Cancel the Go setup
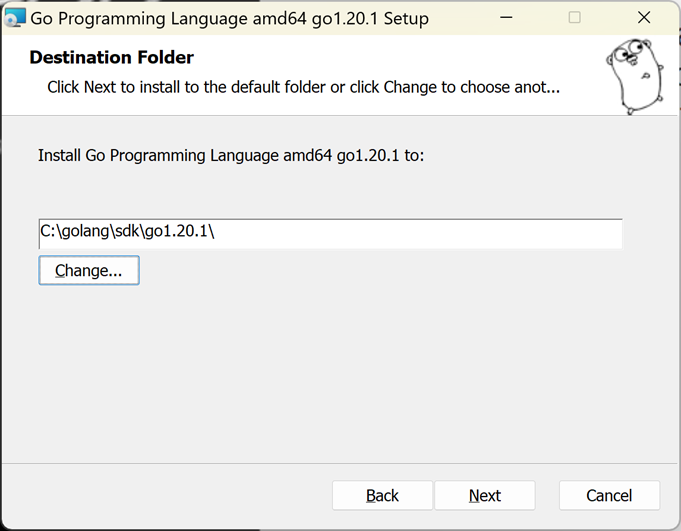The image size is (681, 531). click(609, 495)
